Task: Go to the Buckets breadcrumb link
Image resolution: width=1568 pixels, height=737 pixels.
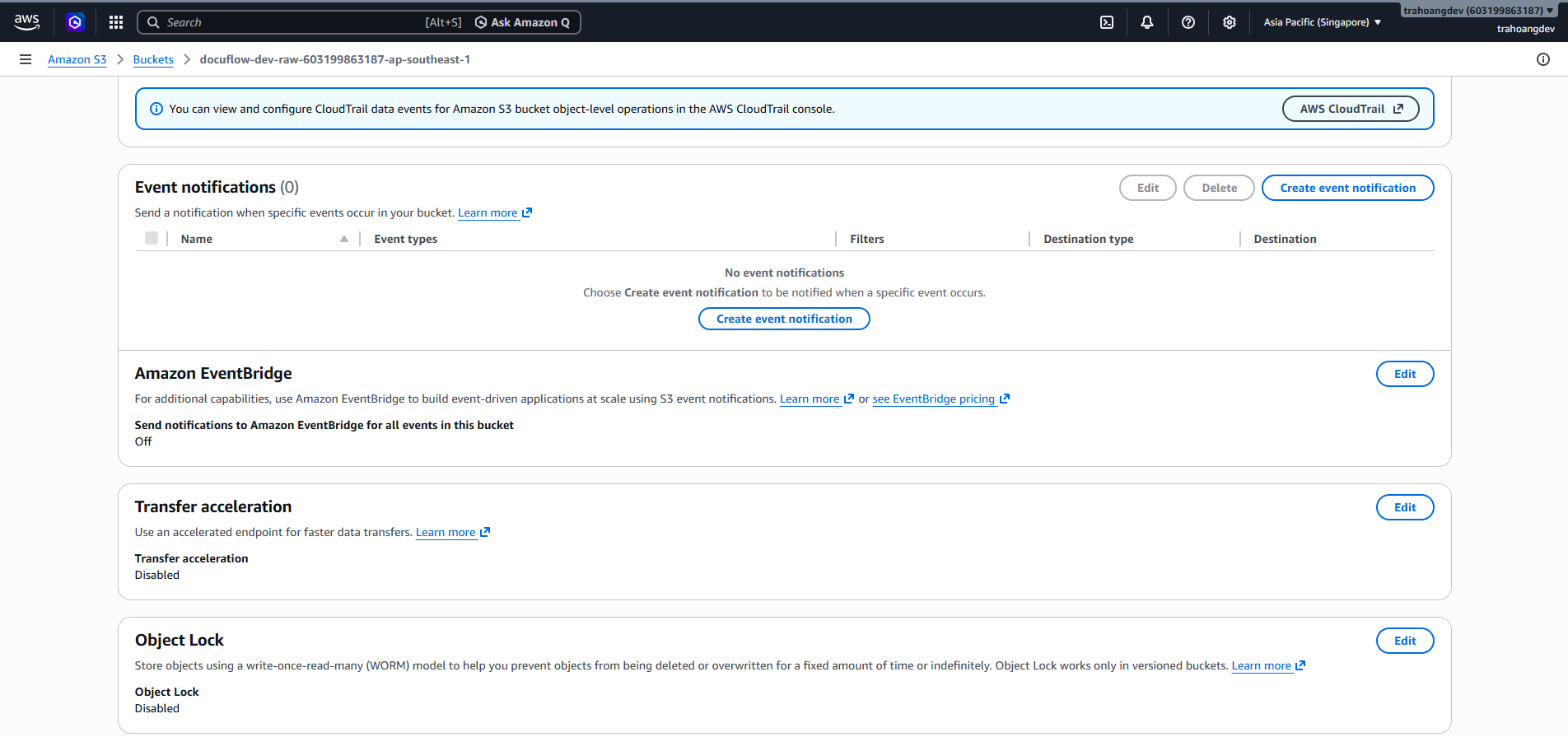Action: click(x=153, y=59)
